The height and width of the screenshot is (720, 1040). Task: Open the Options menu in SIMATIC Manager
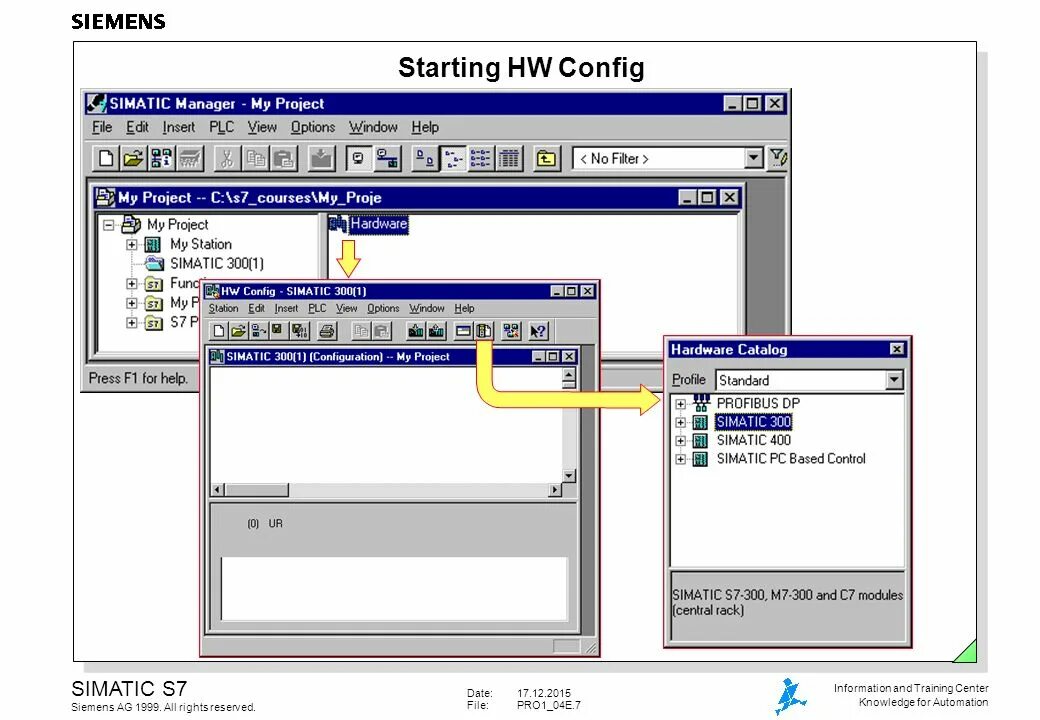[313, 127]
